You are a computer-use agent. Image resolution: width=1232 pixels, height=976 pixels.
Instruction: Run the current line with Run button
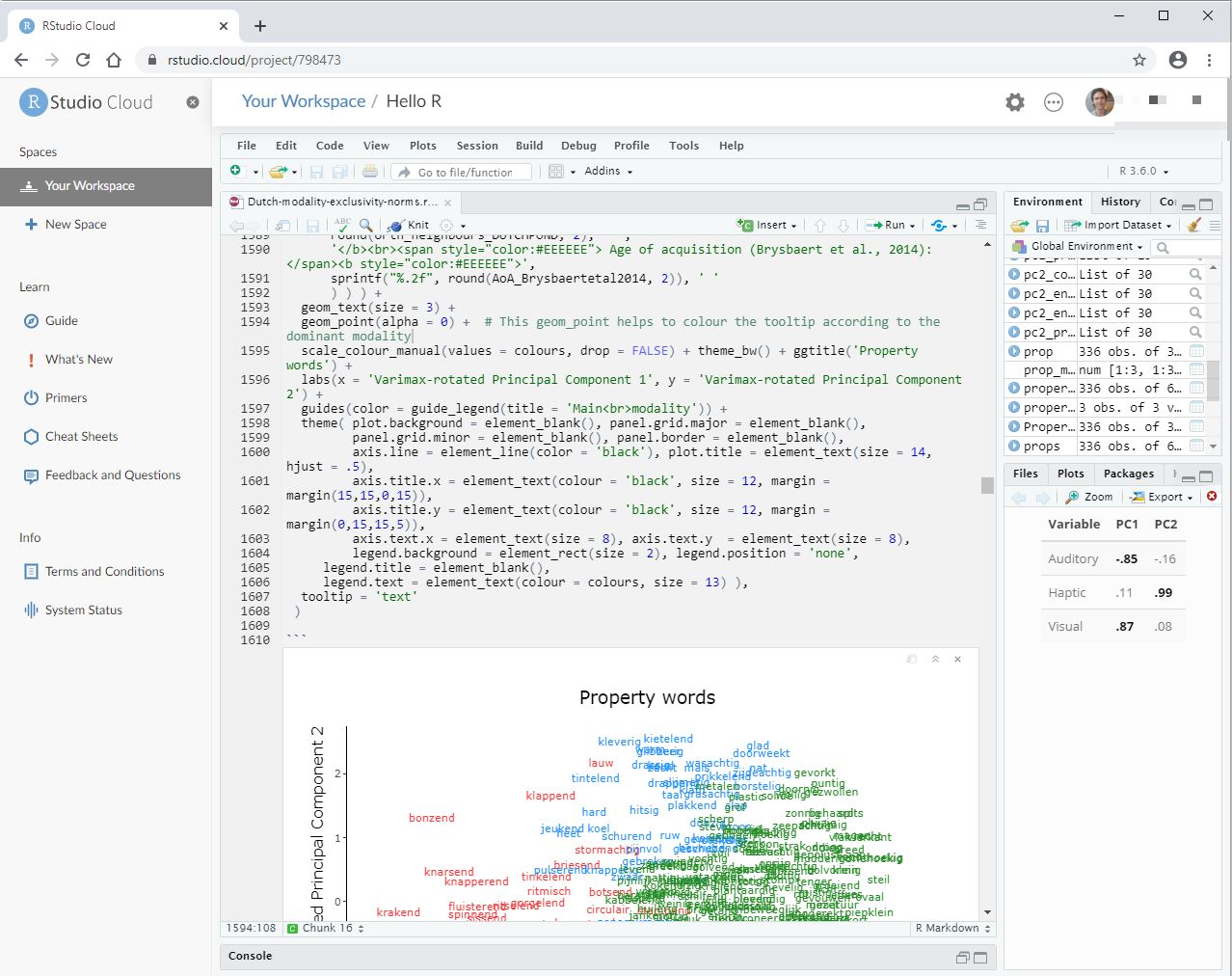pyautogui.click(x=889, y=225)
